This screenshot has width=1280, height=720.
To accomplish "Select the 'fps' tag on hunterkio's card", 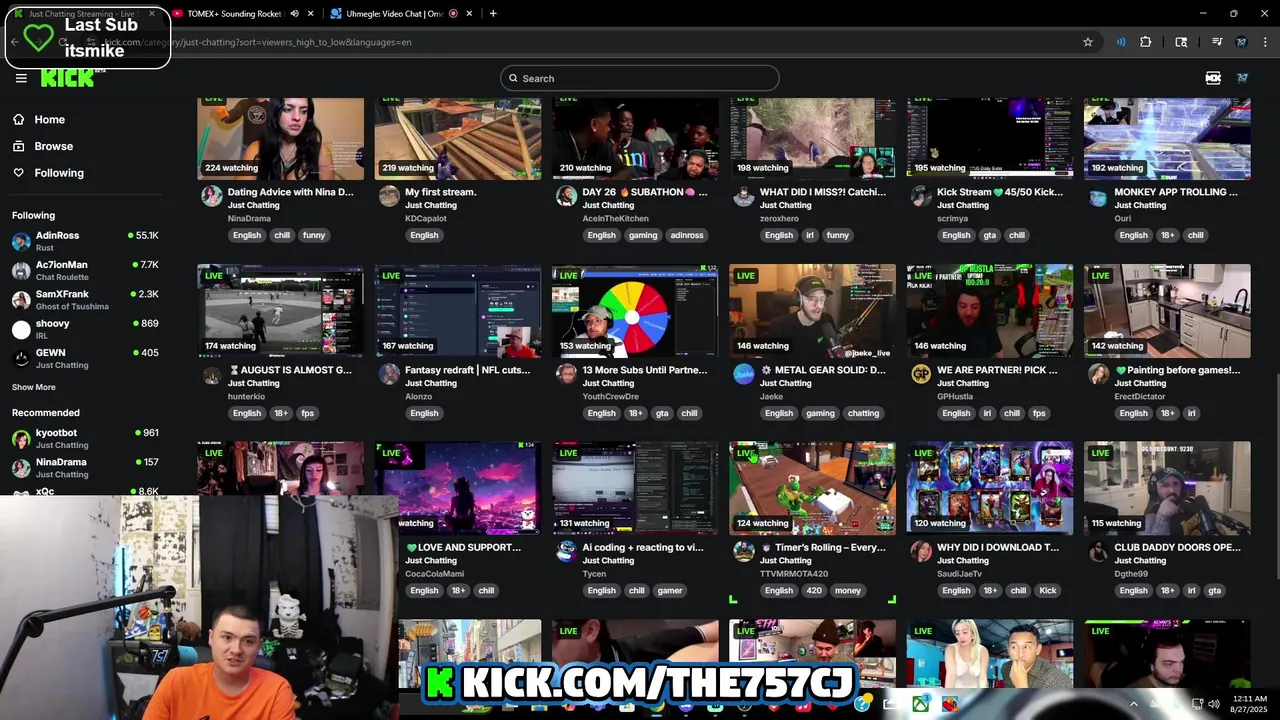I will tap(308, 413).
